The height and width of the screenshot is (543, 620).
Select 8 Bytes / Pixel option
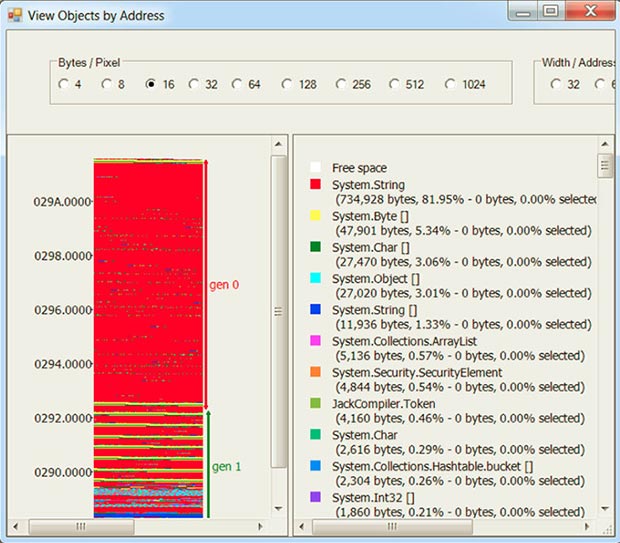point(106,84)
